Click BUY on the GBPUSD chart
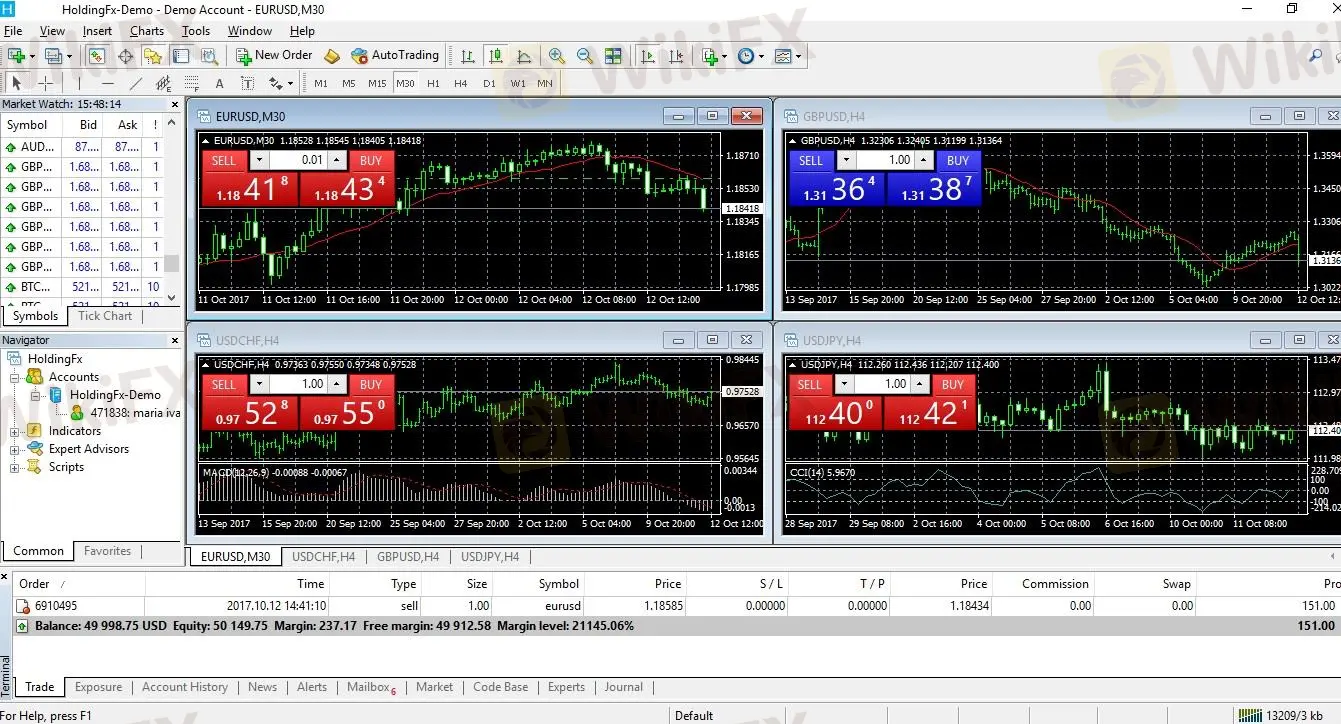The height and width of the screenshot is (724, 1341). (x=958, y=160)
